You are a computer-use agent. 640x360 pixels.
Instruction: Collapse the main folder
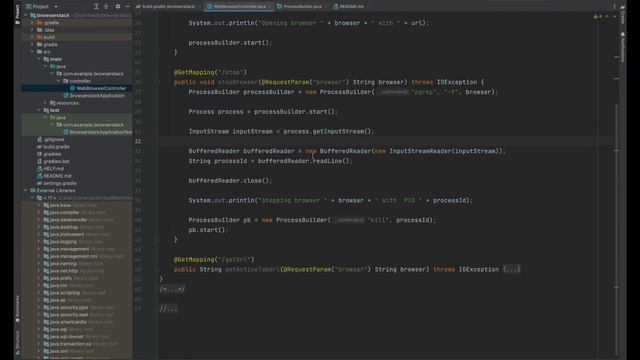click(39, 59)
